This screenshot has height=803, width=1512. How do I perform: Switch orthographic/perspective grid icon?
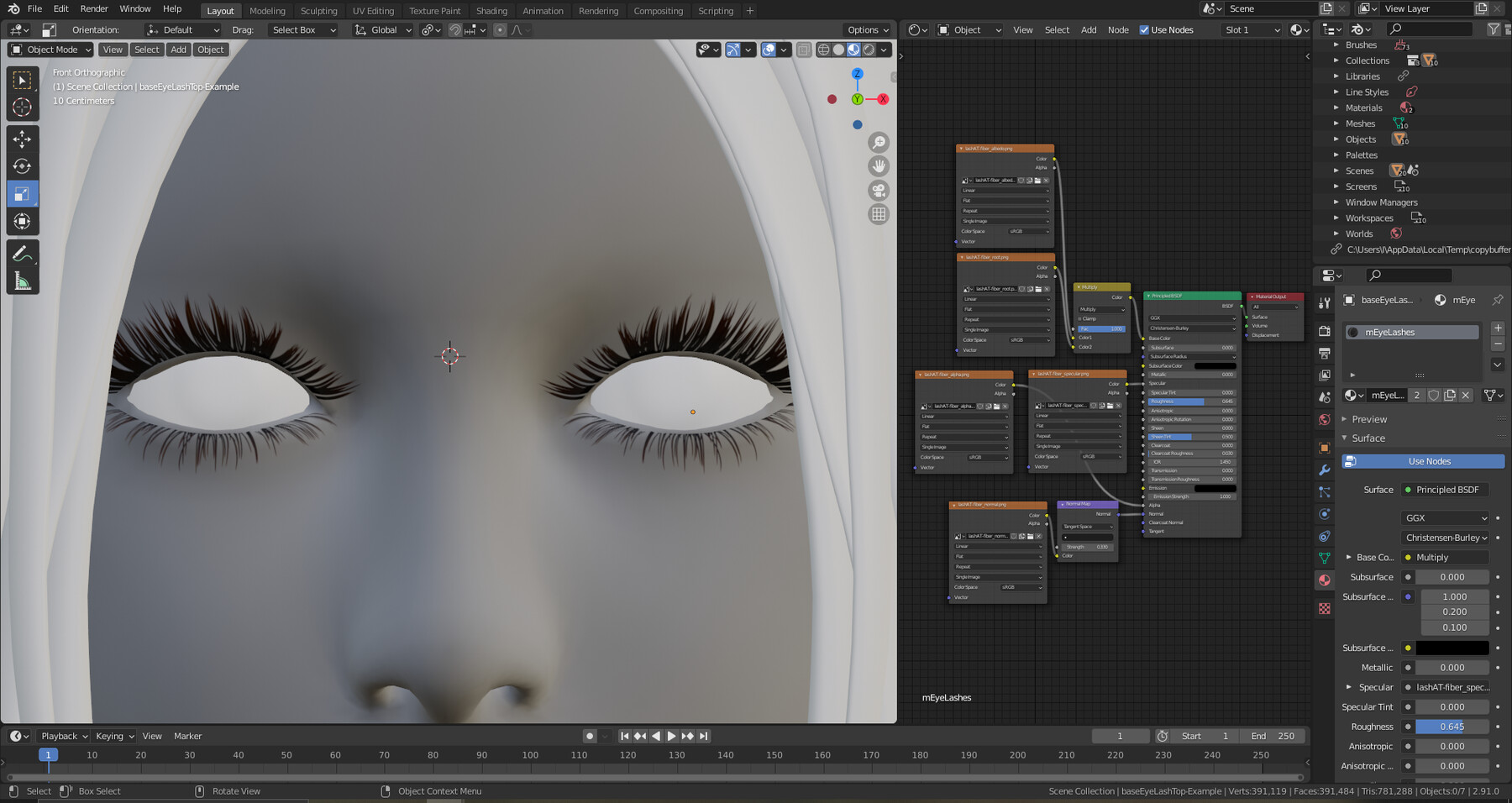[x=879, y=214]
